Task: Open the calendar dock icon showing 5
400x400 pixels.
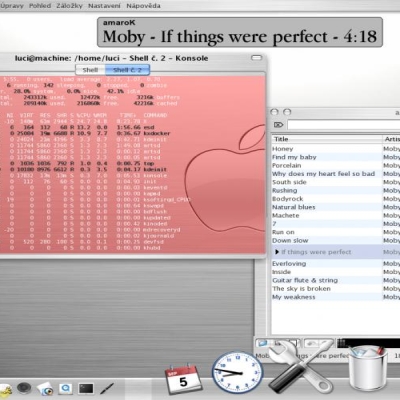Action: [x=183, y=379]
